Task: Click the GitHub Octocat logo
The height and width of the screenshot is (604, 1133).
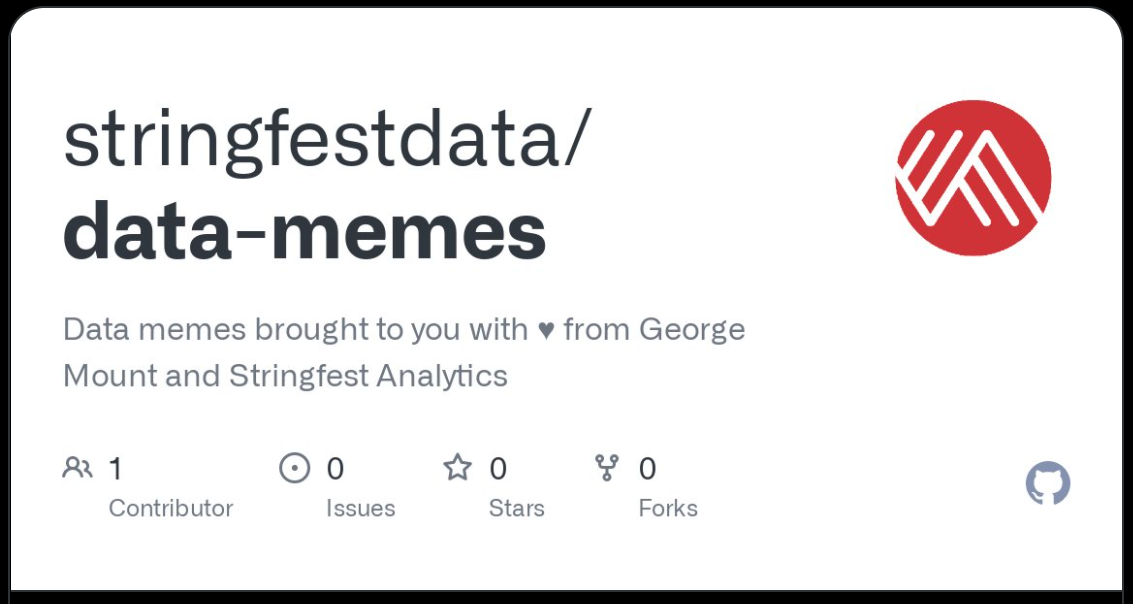Action: [x=1048, y=484]
